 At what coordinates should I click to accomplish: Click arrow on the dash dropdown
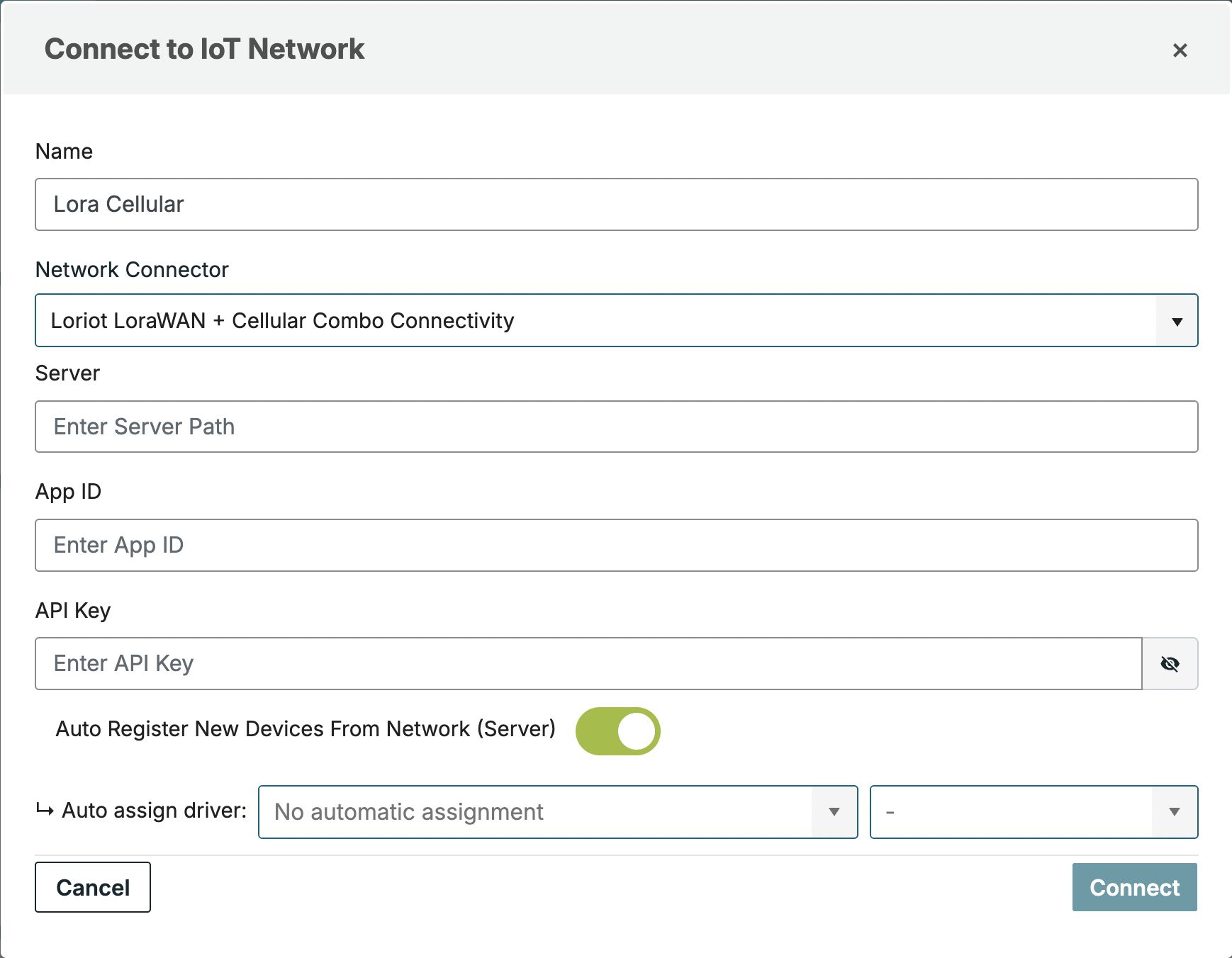[x=1175, y=812]
